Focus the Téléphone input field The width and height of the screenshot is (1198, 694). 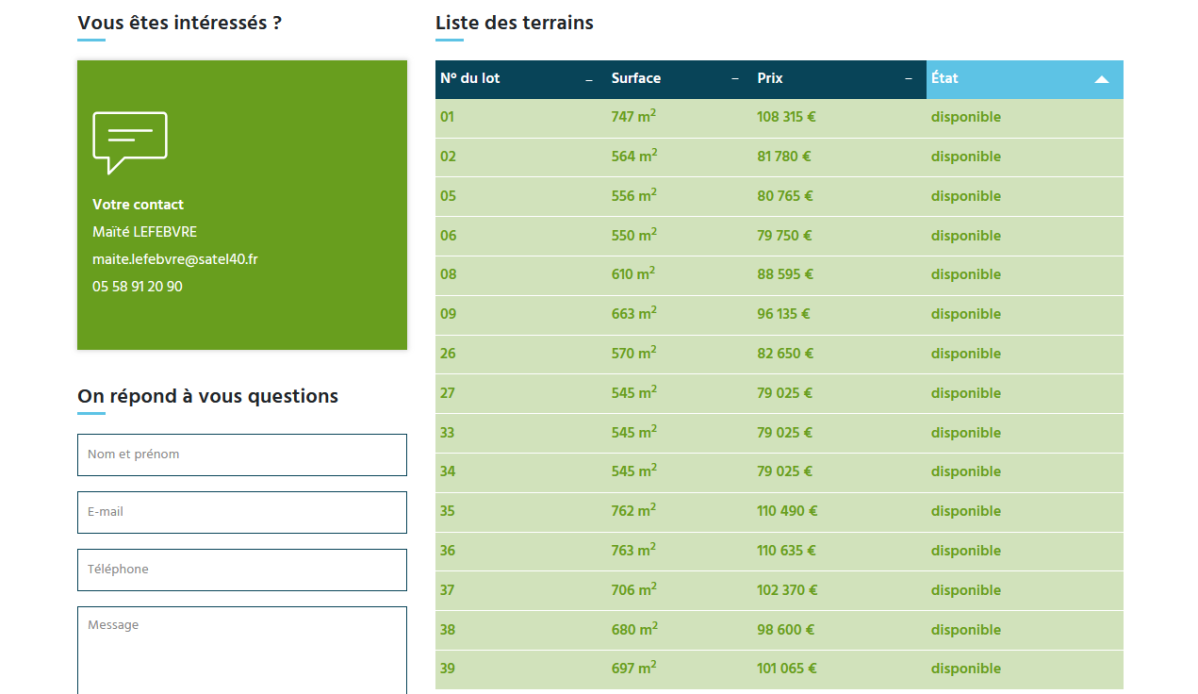[241, 569]
